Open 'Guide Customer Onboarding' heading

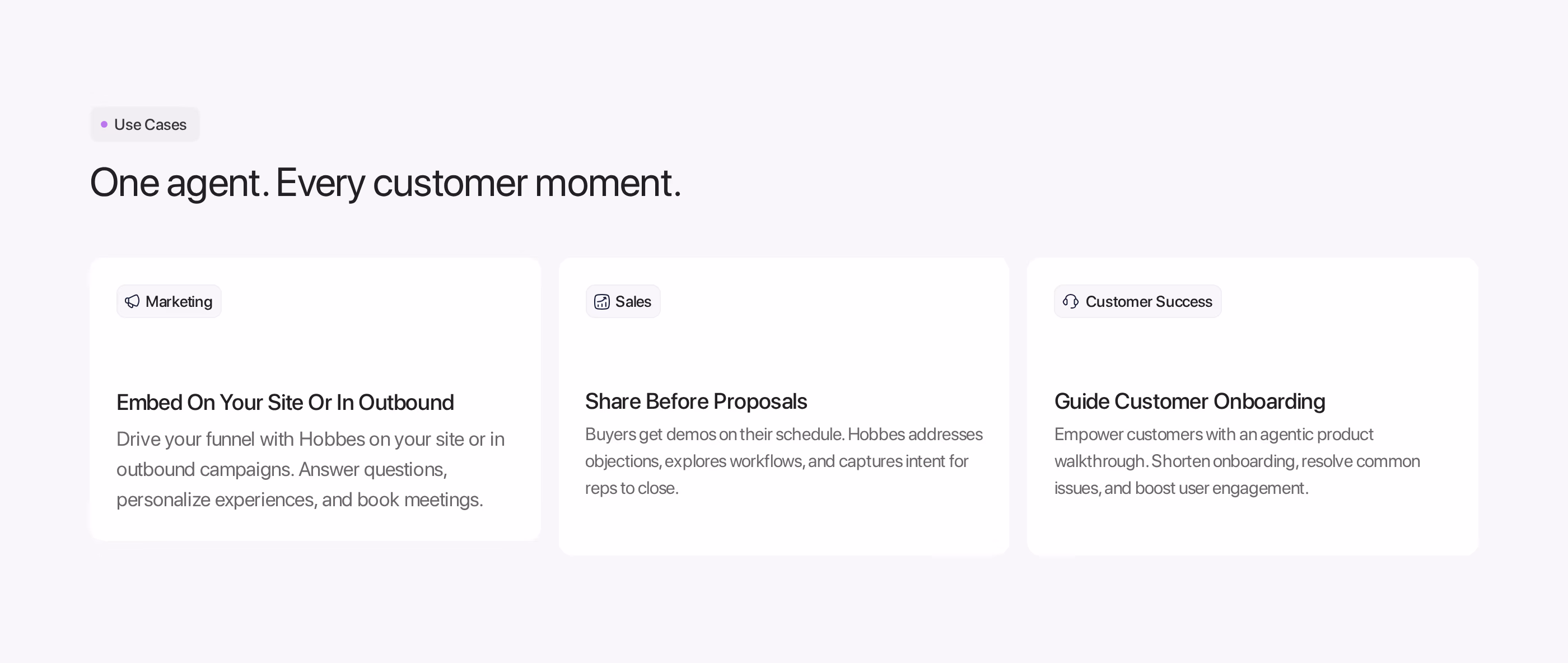point(1189,401)
